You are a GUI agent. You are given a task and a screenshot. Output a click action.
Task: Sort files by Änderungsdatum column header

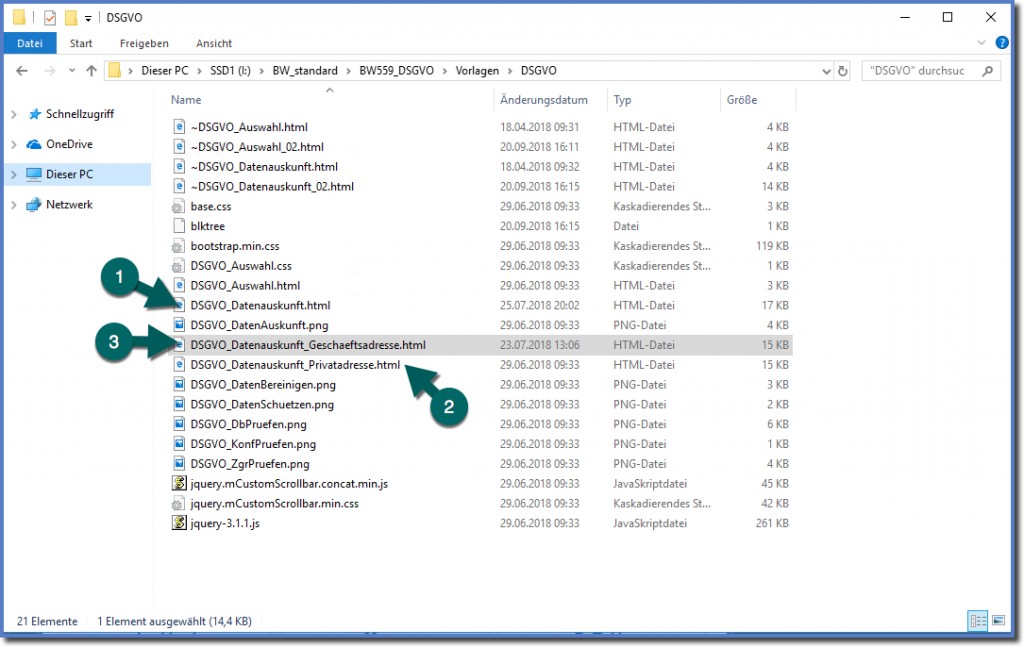[x=544, y=100]
